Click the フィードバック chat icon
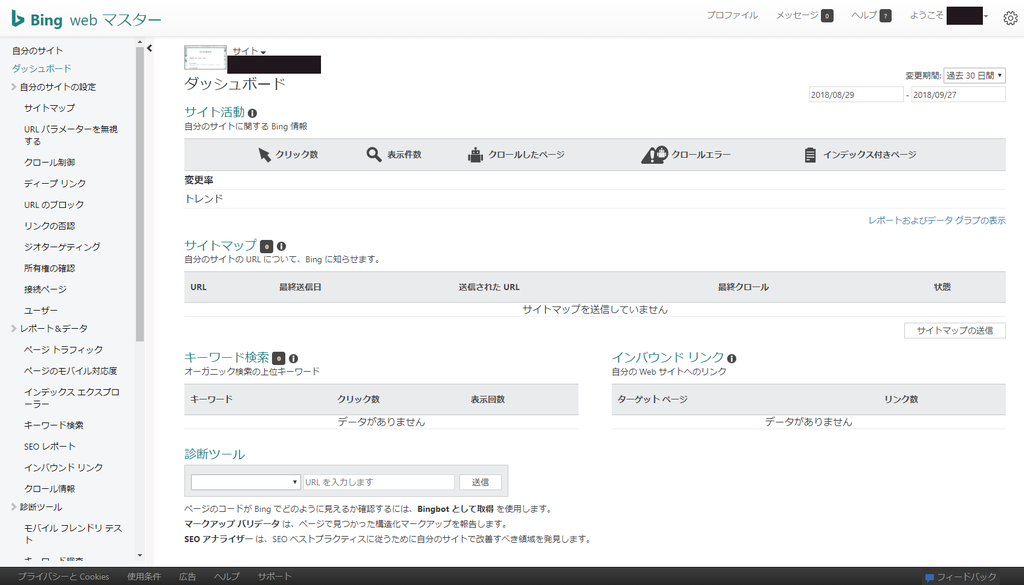Viewport: 1024px width, 585px height. click(x=929, y=578)
